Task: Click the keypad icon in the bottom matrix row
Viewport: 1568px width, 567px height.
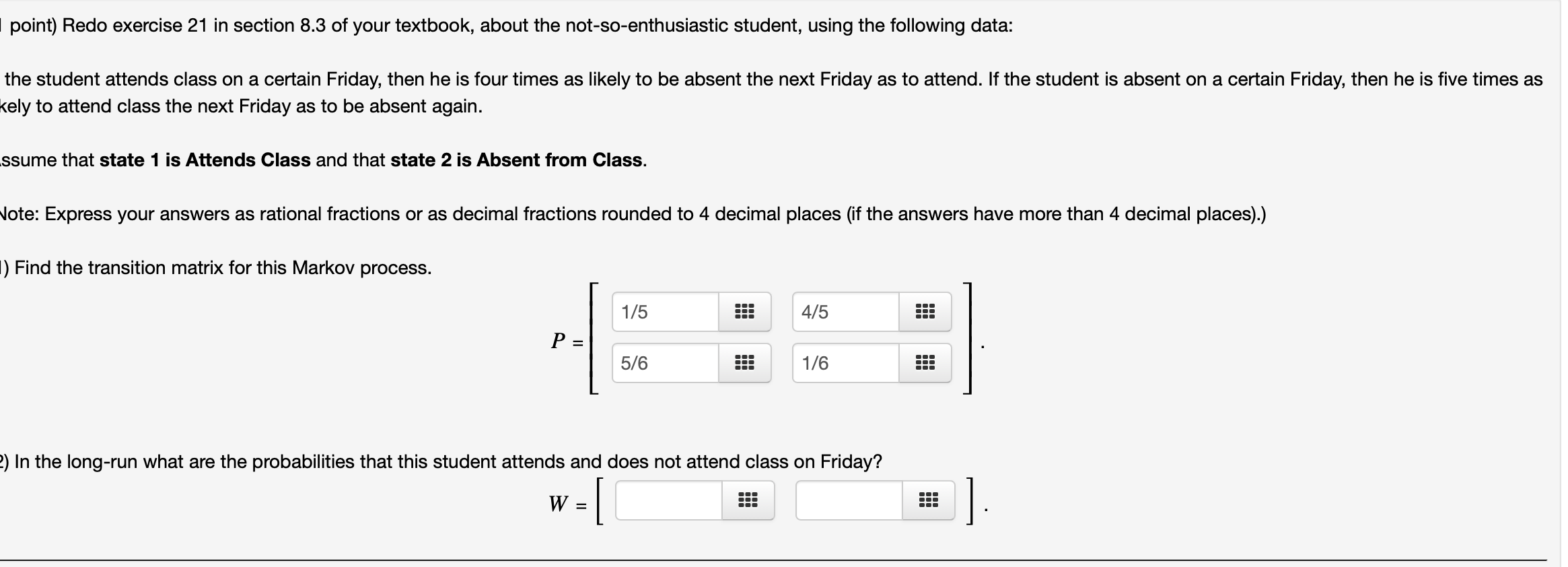Action: click(x=744, y=363)
